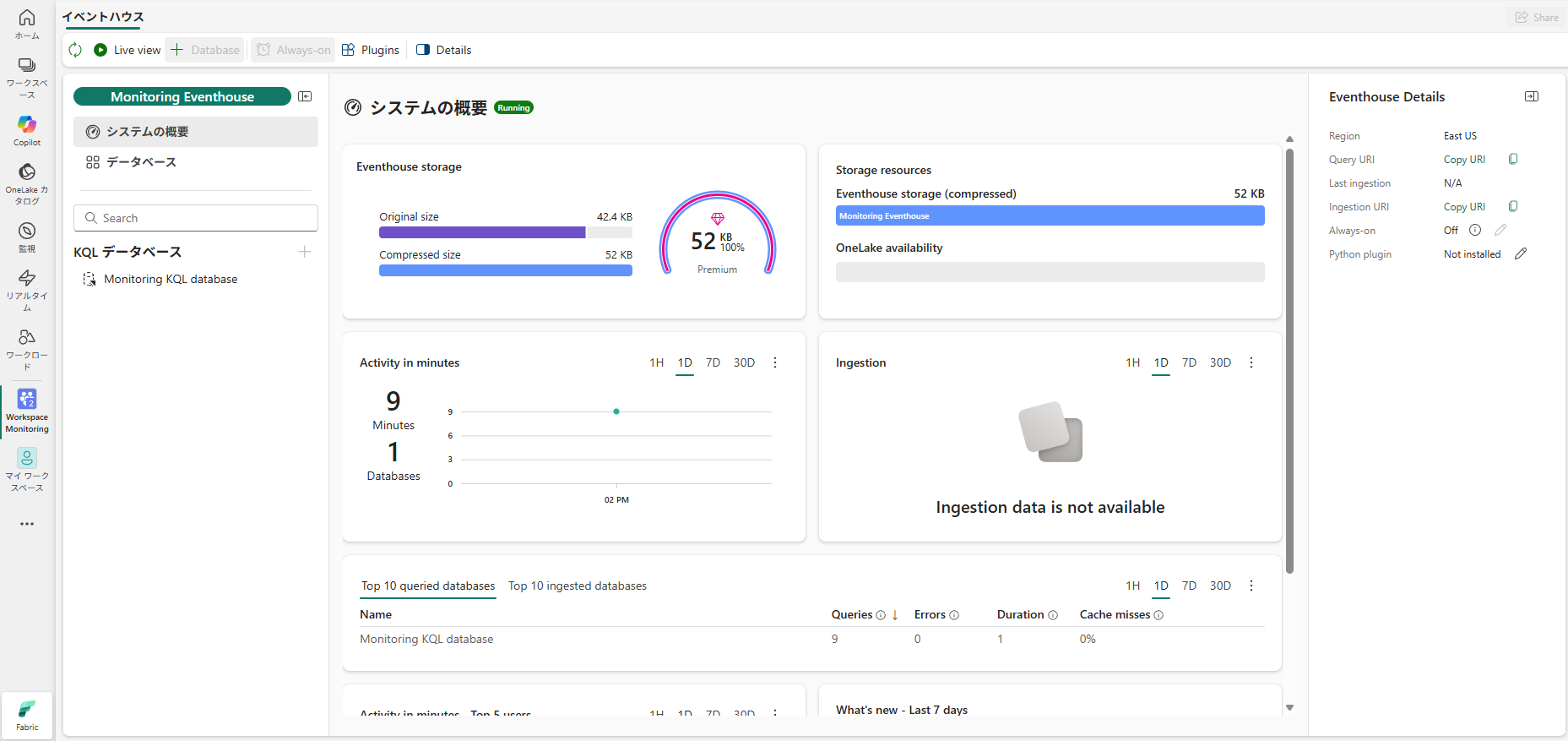Click the Share button

(1537, 17)
